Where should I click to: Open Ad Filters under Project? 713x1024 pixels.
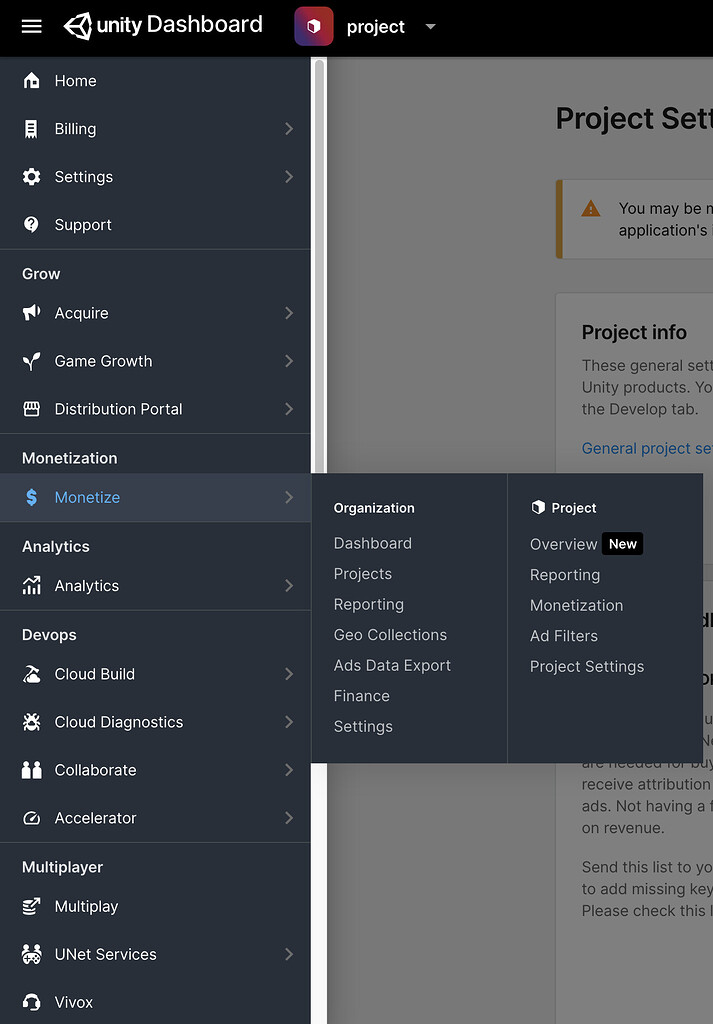562,635
